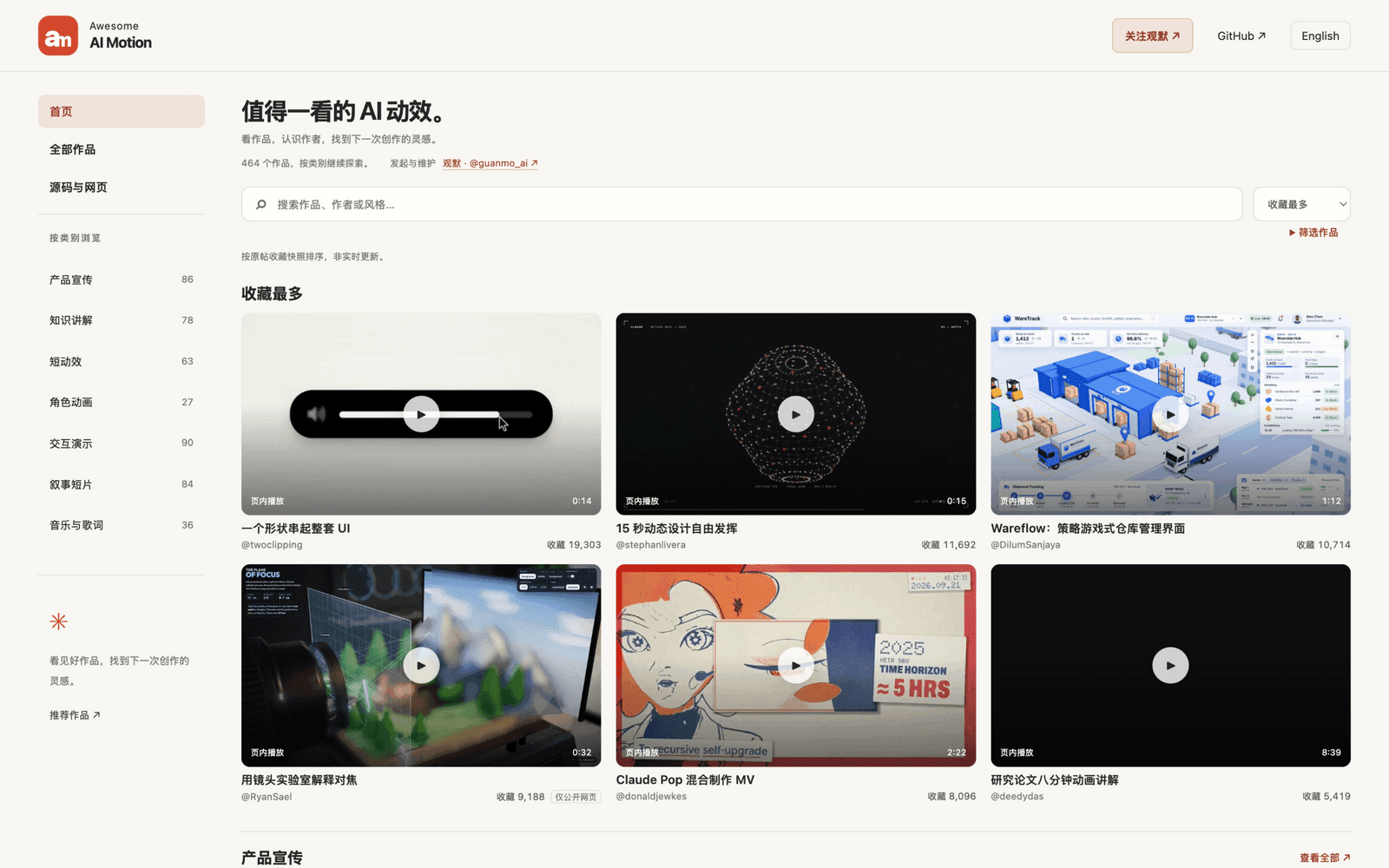Play the 15 秒动态设计自由发挥 video
This screenshot has width=1389, height=868.
[796, 414]
